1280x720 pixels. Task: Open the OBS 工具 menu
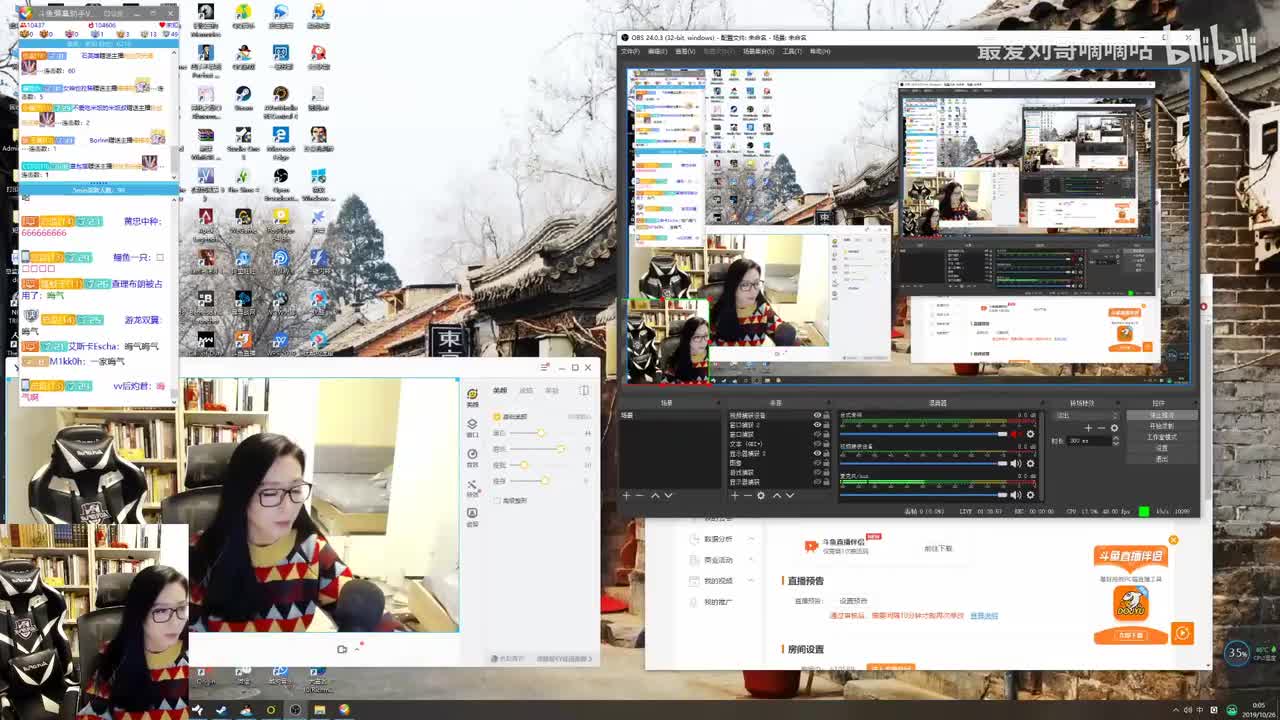click(x=792, y=51)
